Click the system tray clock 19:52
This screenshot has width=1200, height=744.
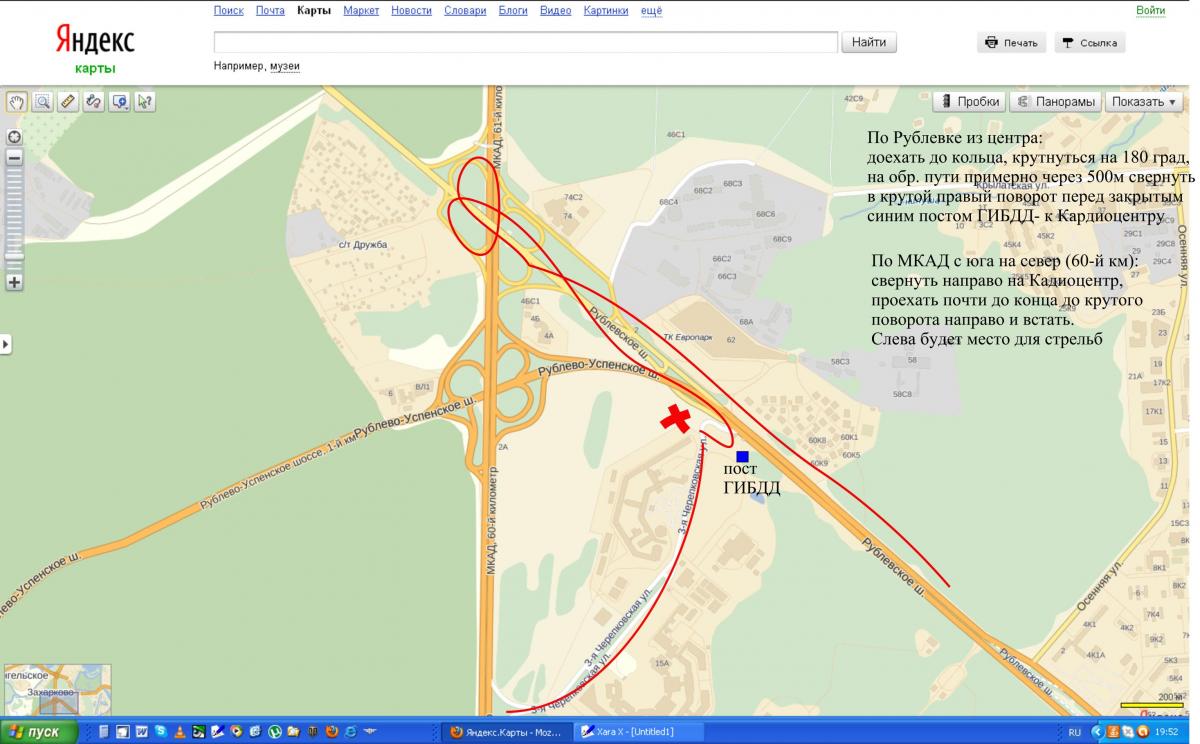pyautogui.click(x=1167, y=733)
